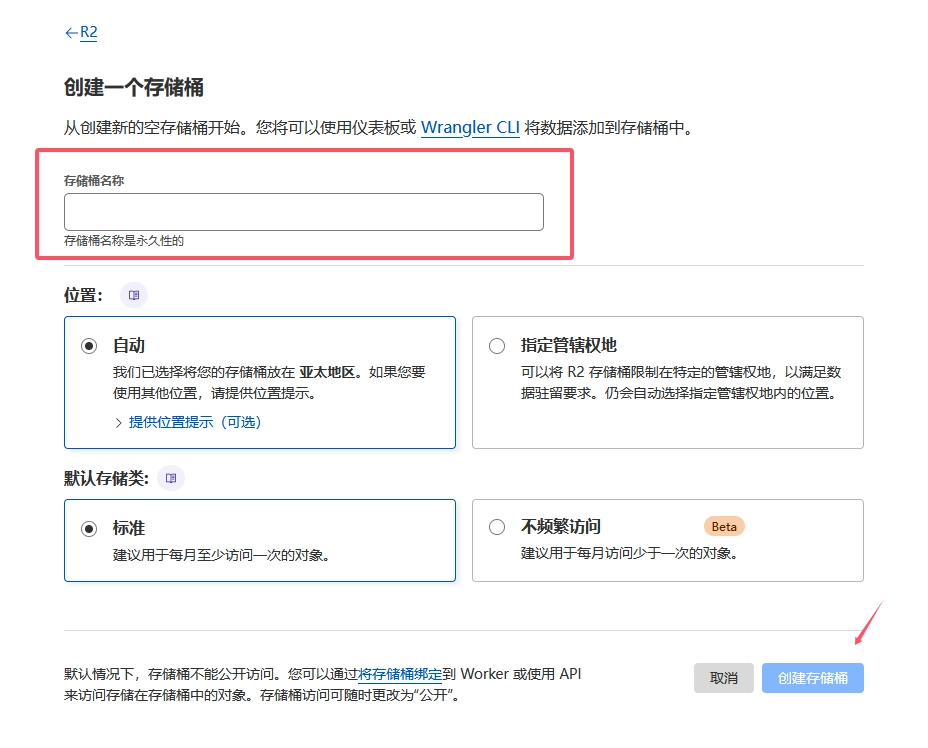The height and width of the screenshot is (748, 928).
Task: Open the Wrangler CLI link
Action: tap(470, 128)
